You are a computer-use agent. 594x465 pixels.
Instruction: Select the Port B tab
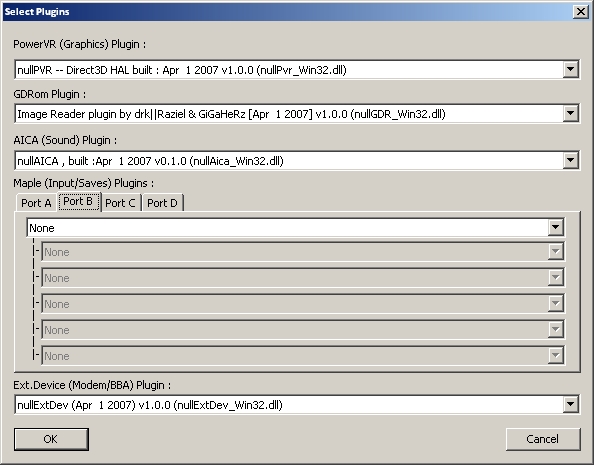click(x=78, y=201)
